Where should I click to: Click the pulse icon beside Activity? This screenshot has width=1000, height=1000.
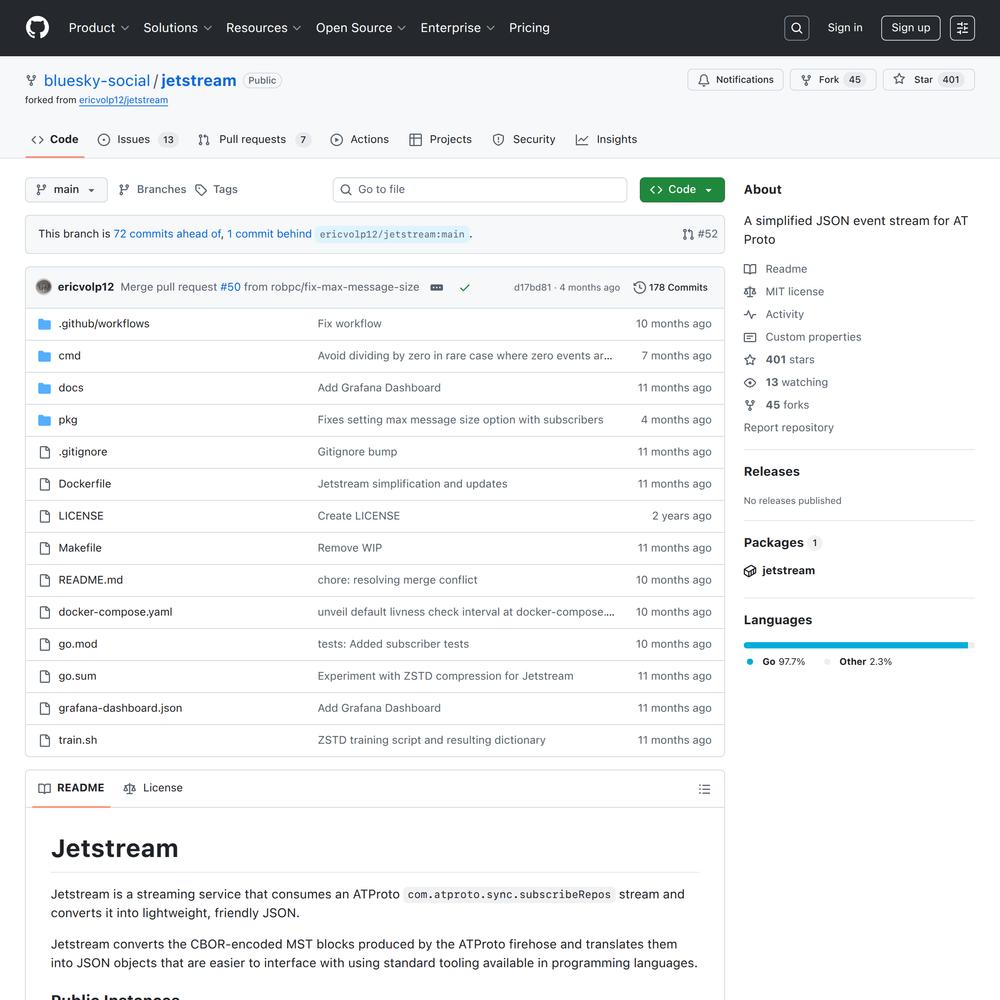(x=750, y=314)
